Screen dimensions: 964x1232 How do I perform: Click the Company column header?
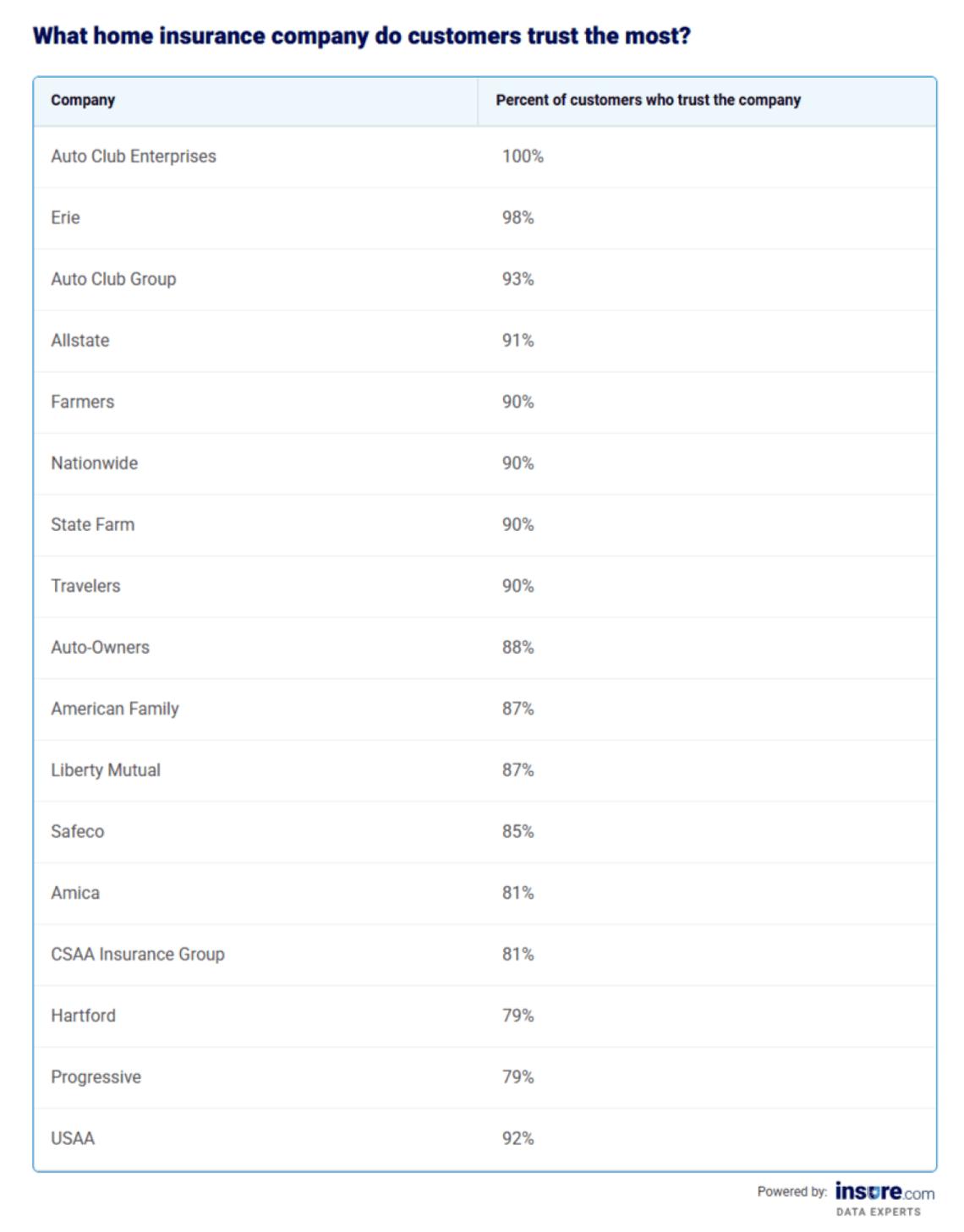[x=83, y=100]
